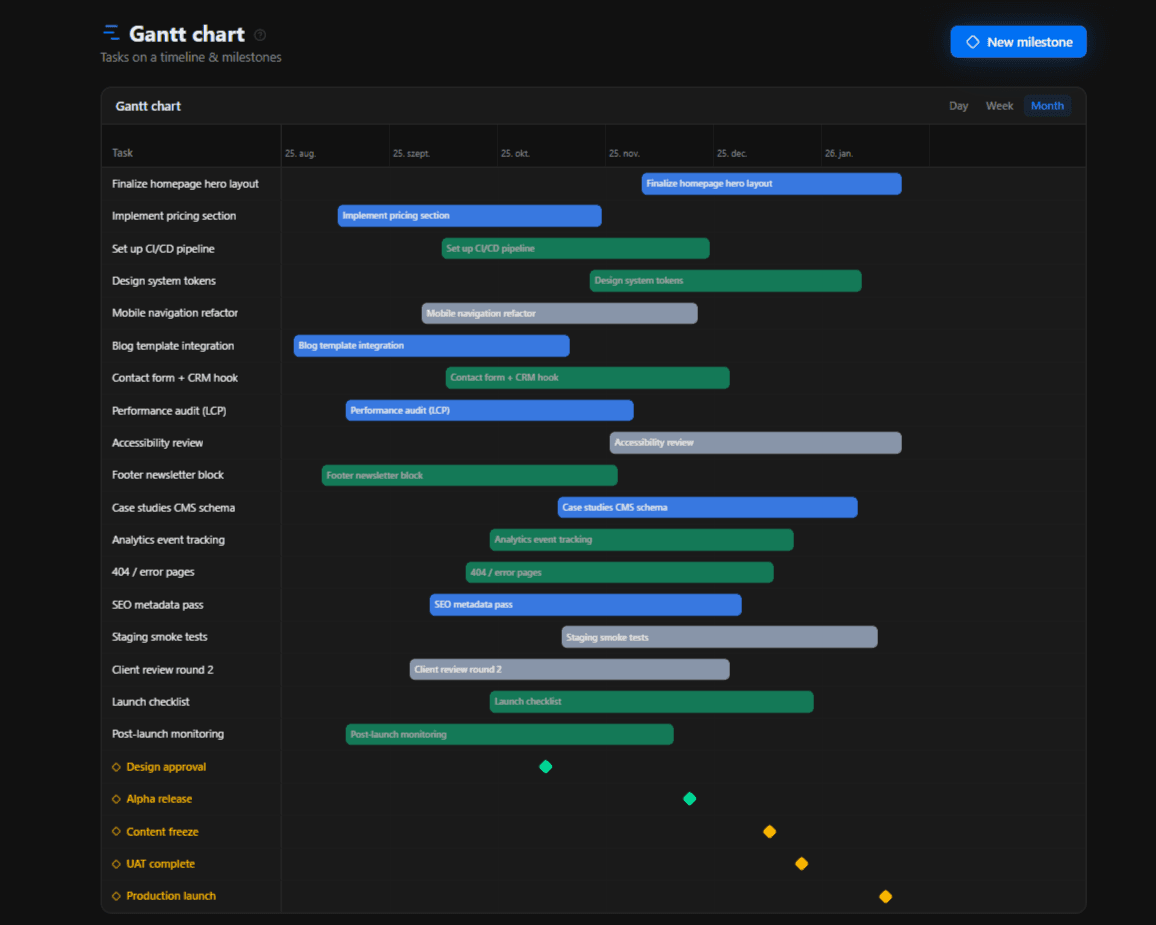Screen dimensions: 1156x925
Task: Click Production launch milestone label
Action: click(171, 896)
